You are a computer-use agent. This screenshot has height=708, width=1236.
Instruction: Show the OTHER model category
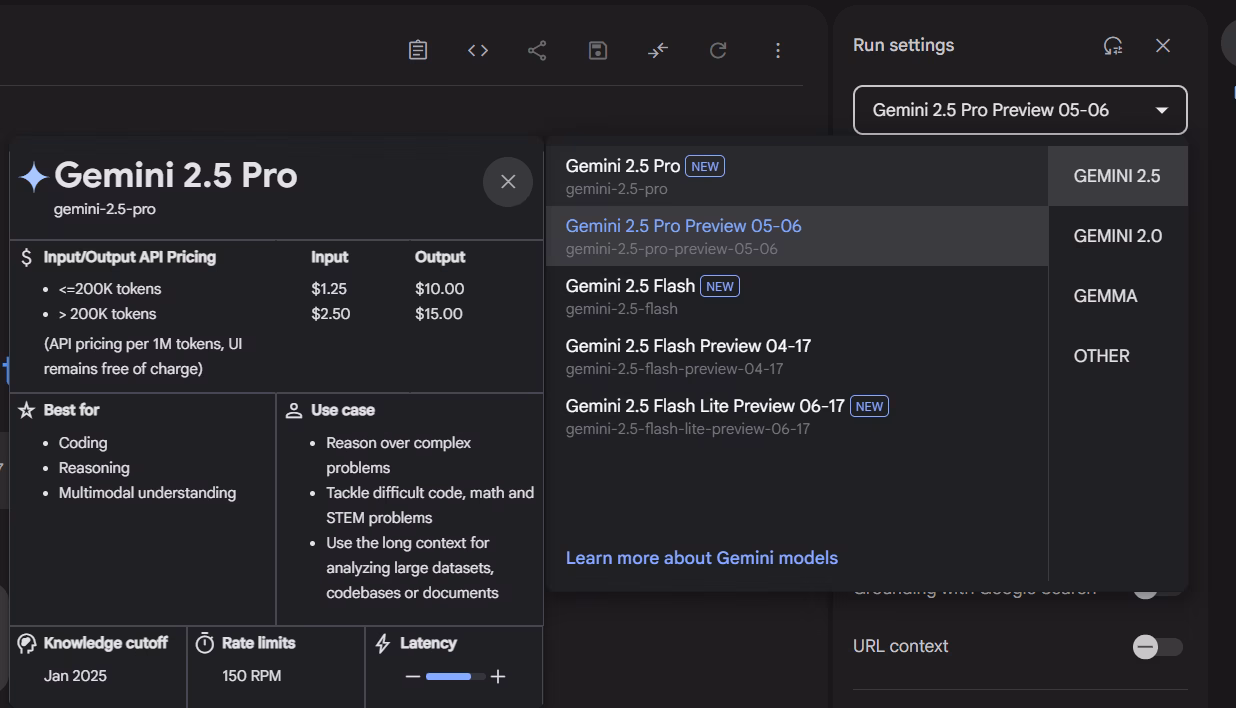[x=1118, y=356]
